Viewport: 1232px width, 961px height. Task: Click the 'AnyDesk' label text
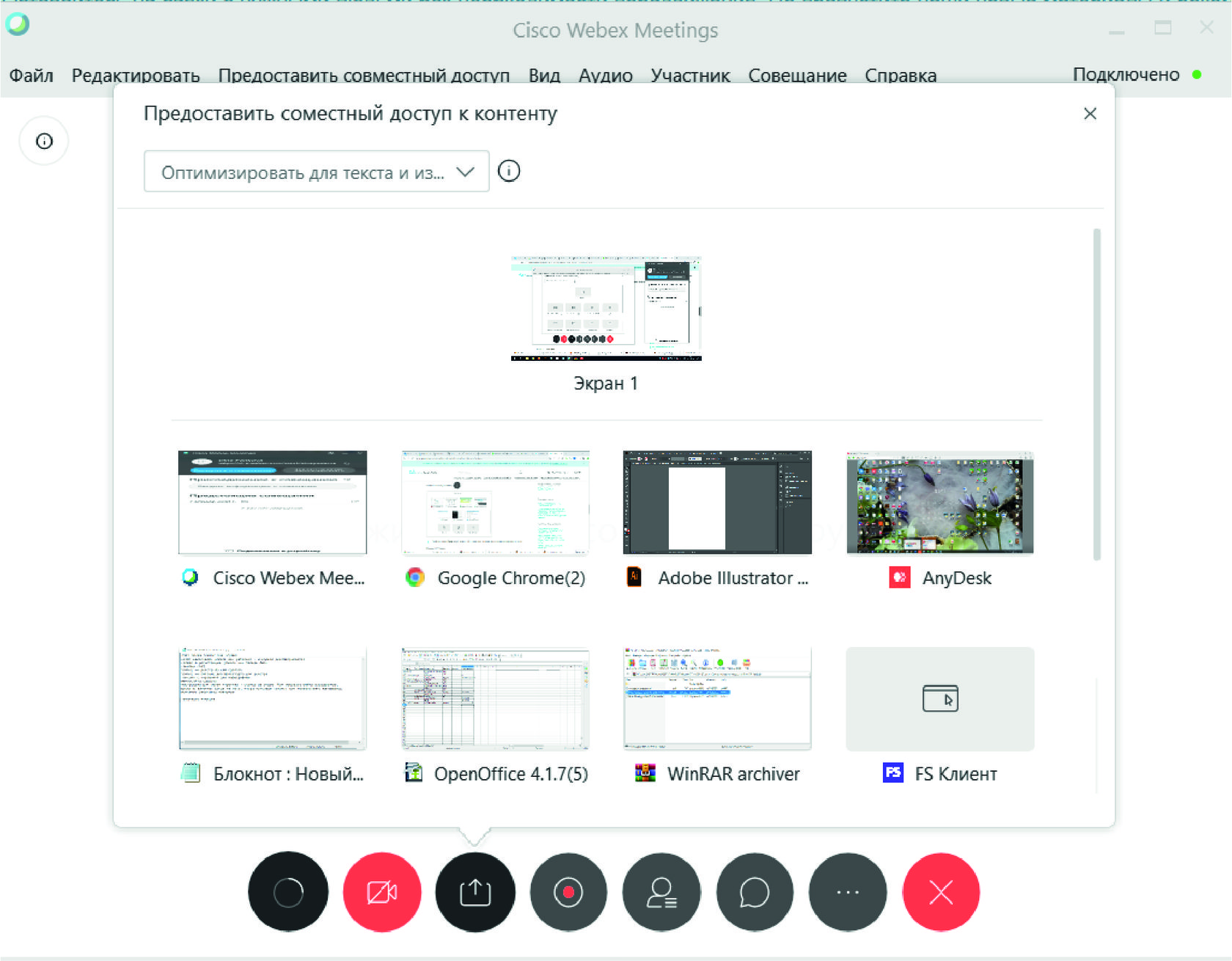[957, 578]
